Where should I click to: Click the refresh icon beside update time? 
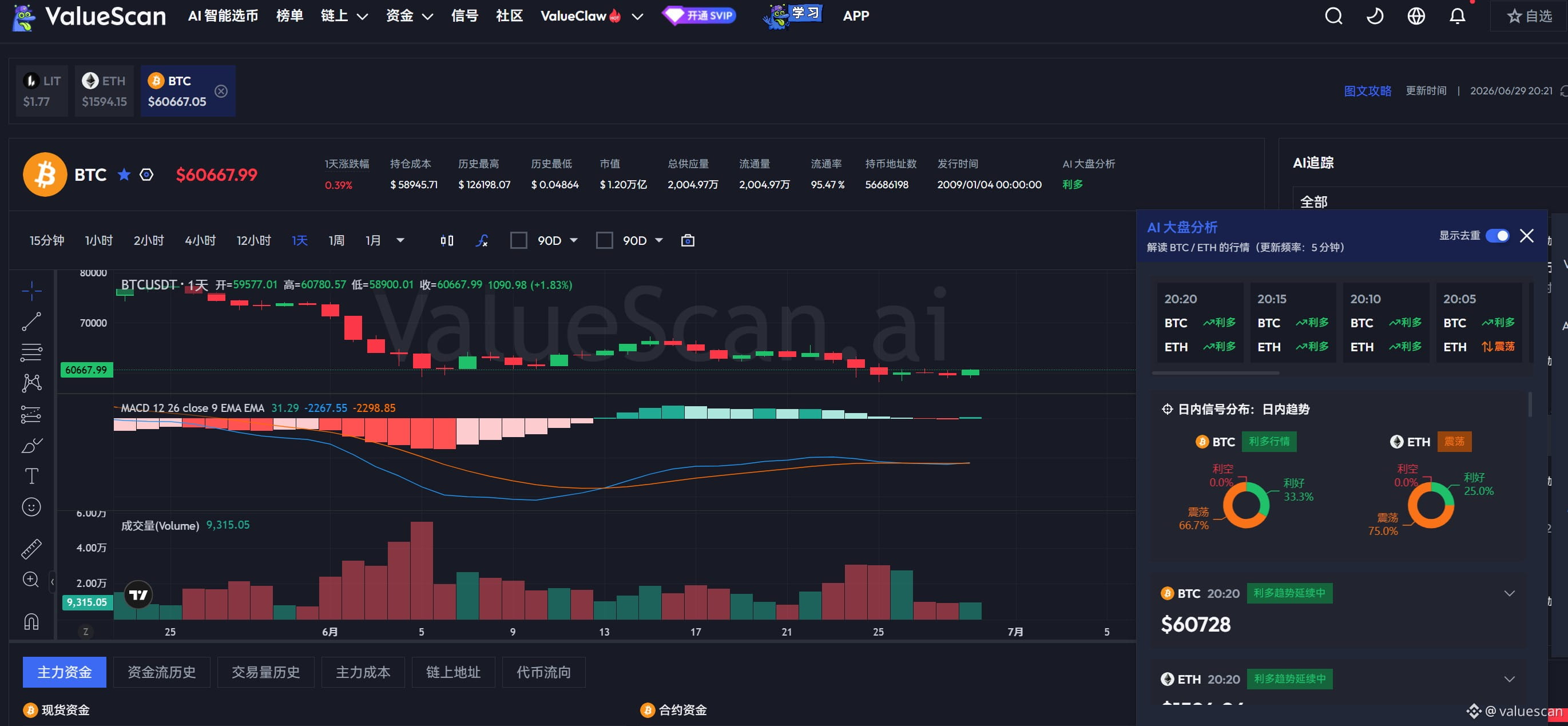point(1564,90)
